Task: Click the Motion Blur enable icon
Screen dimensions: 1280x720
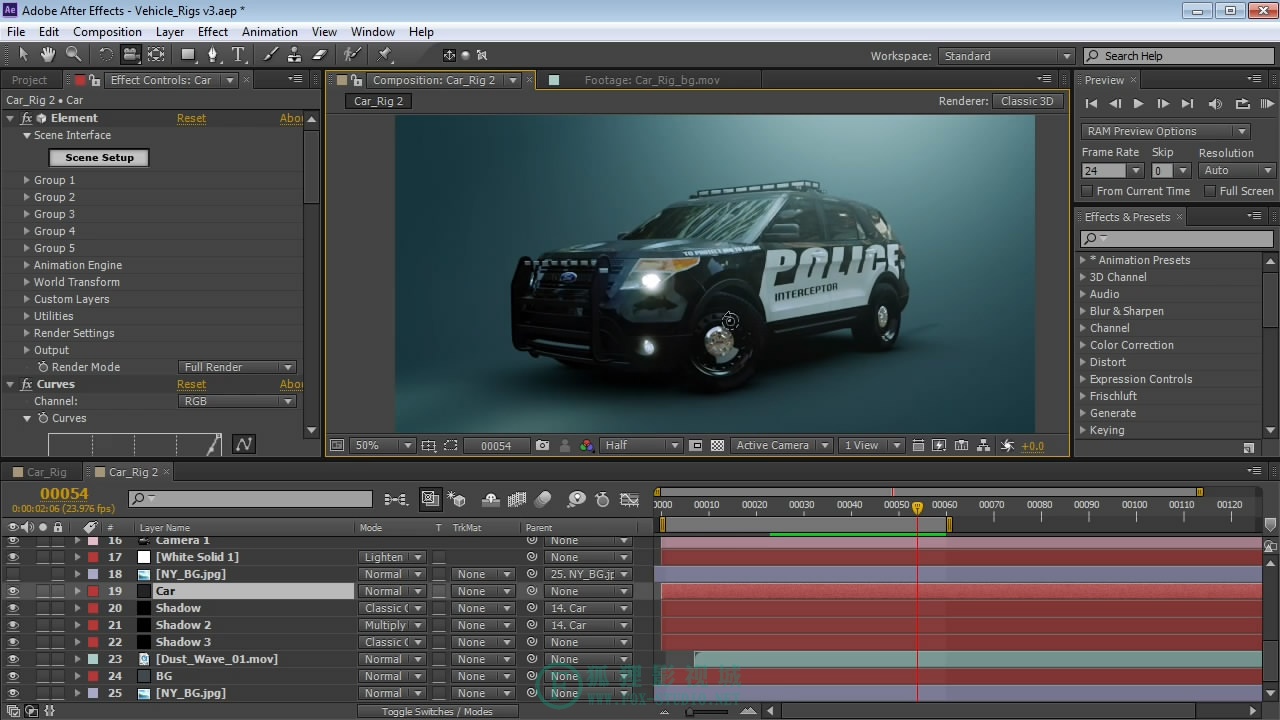Action: click(x=543, y=499)
